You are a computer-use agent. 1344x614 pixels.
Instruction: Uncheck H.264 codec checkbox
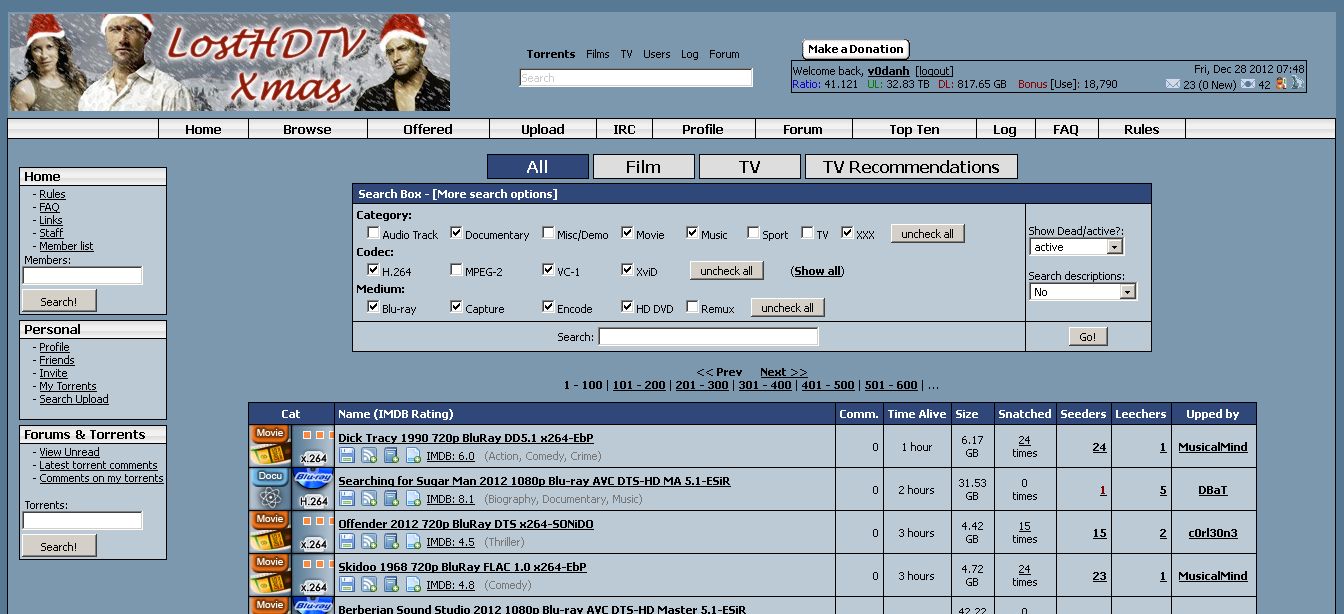pyautogui.click(x=373, y=270)
